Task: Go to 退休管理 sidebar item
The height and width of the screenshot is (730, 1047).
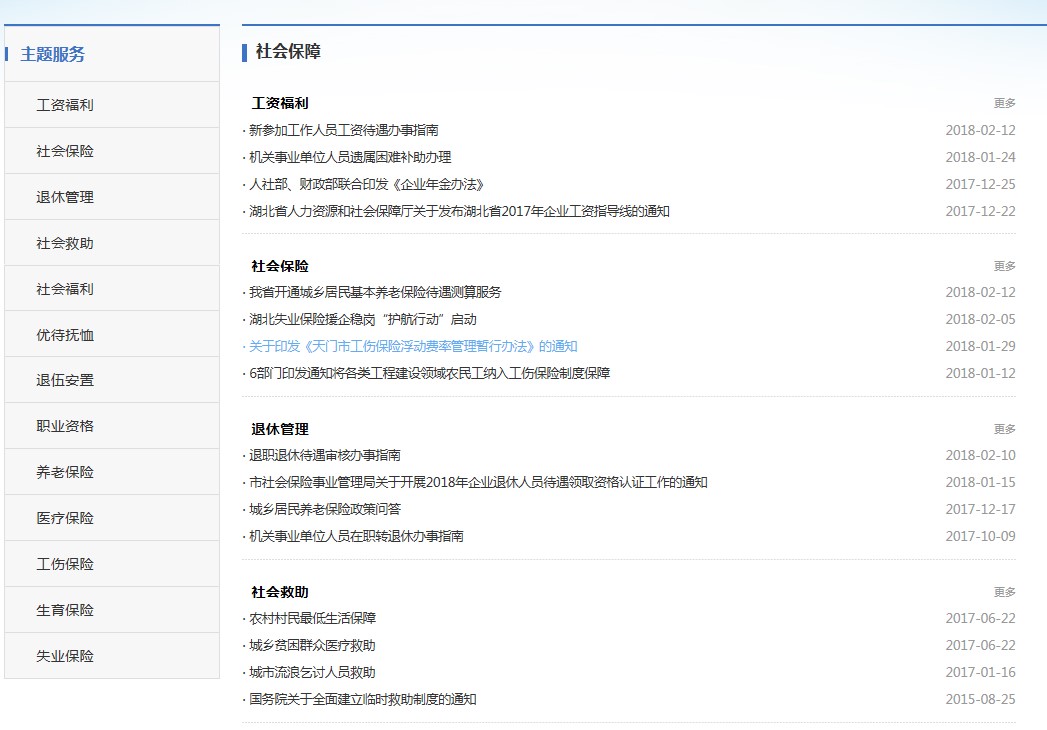Action: pyautogui.click(x=65, y=197)
